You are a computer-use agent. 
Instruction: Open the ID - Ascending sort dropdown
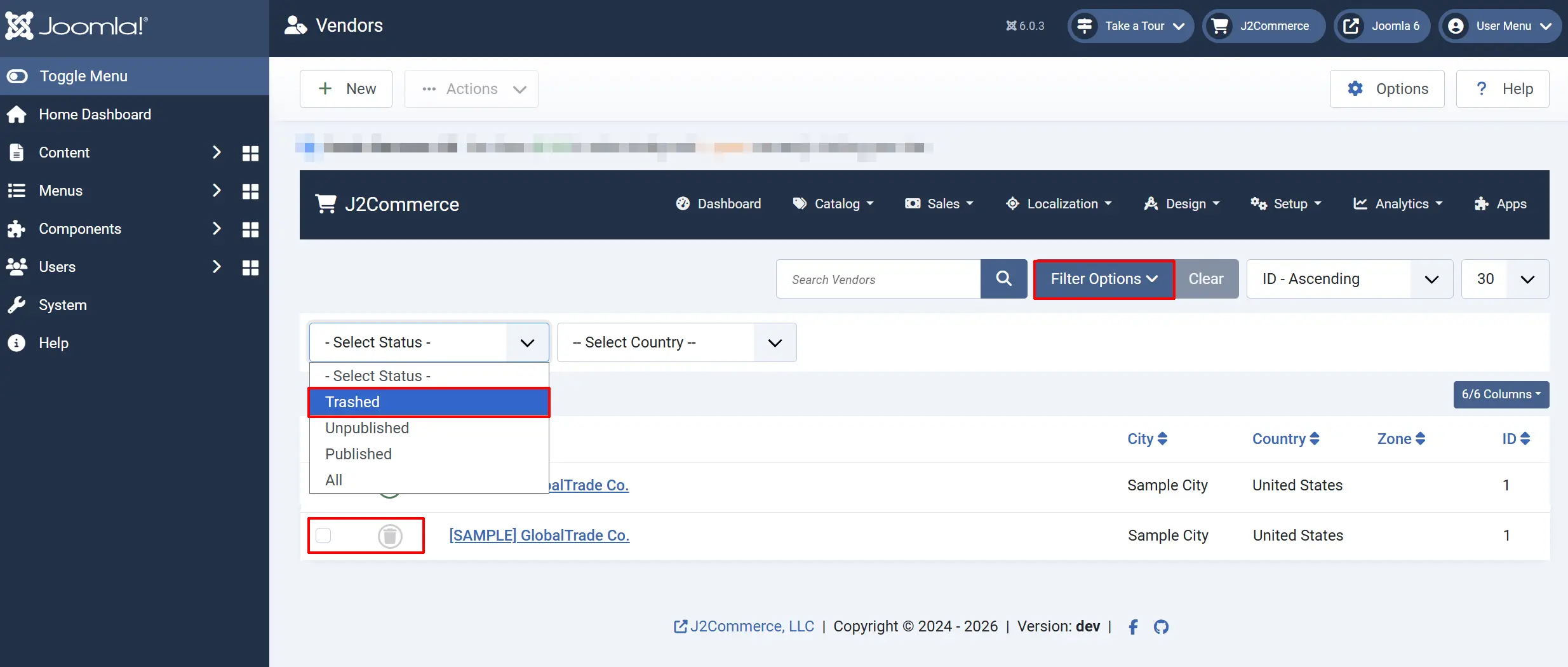1350,279
